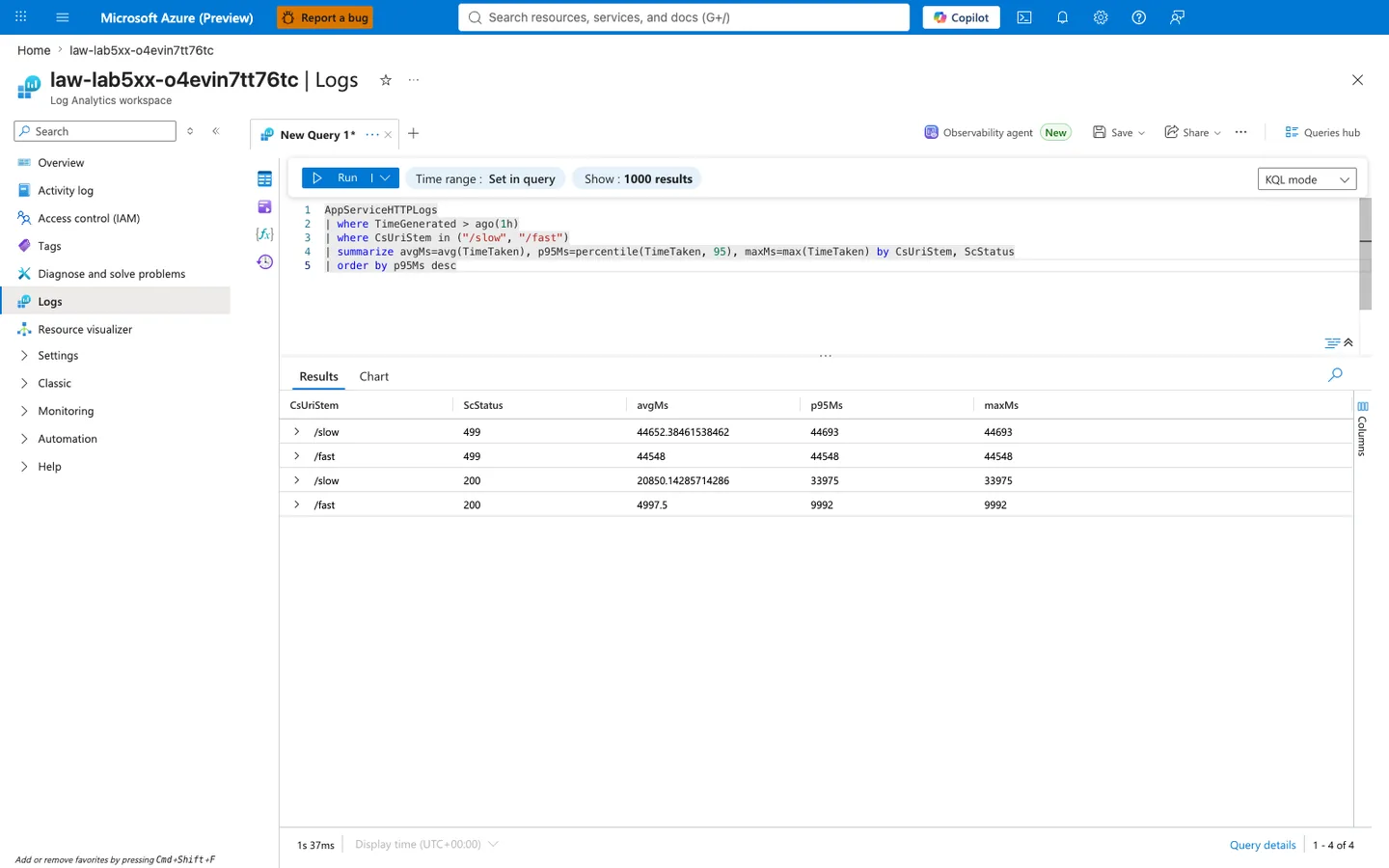Open the KQL mode dropdown

click(1307, 179)
